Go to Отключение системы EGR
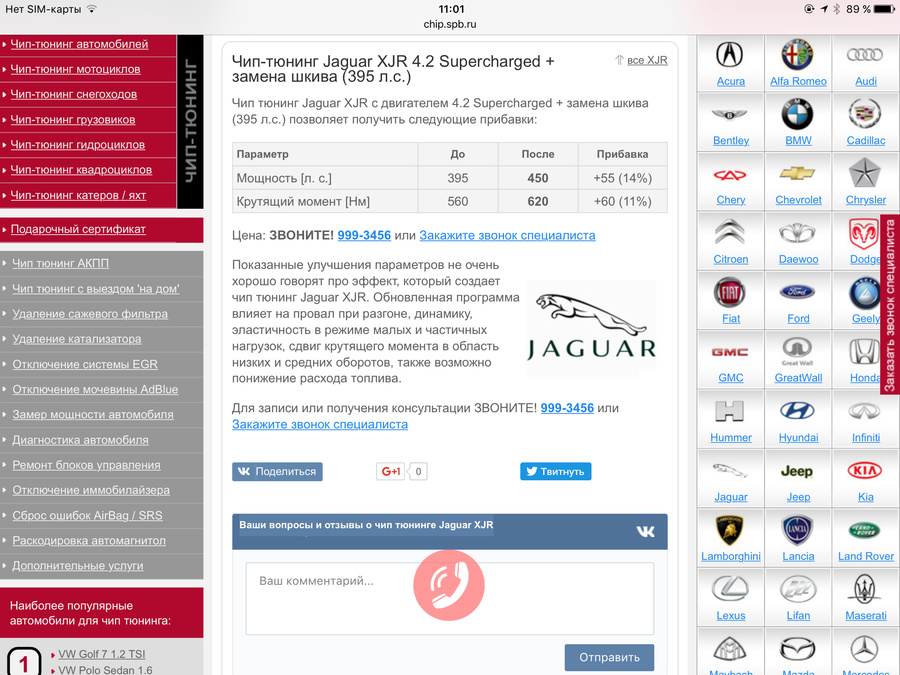 (85, 364)
